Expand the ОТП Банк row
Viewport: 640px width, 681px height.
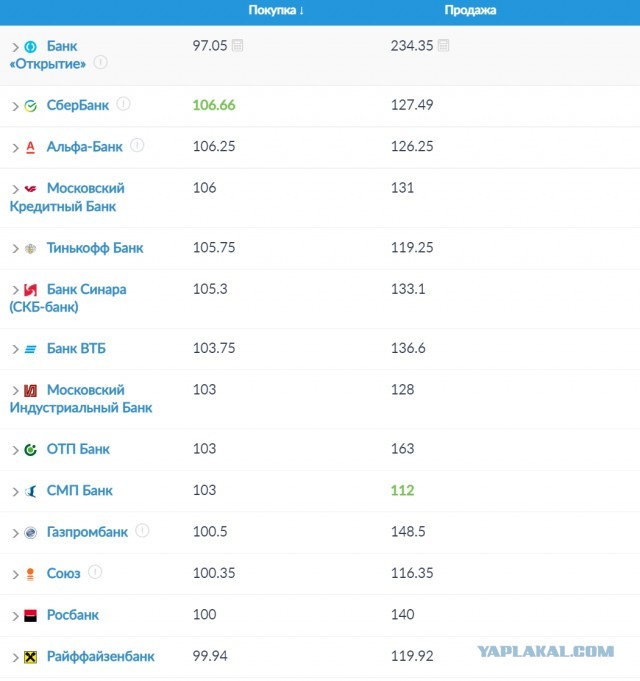(x=15, y=450)
